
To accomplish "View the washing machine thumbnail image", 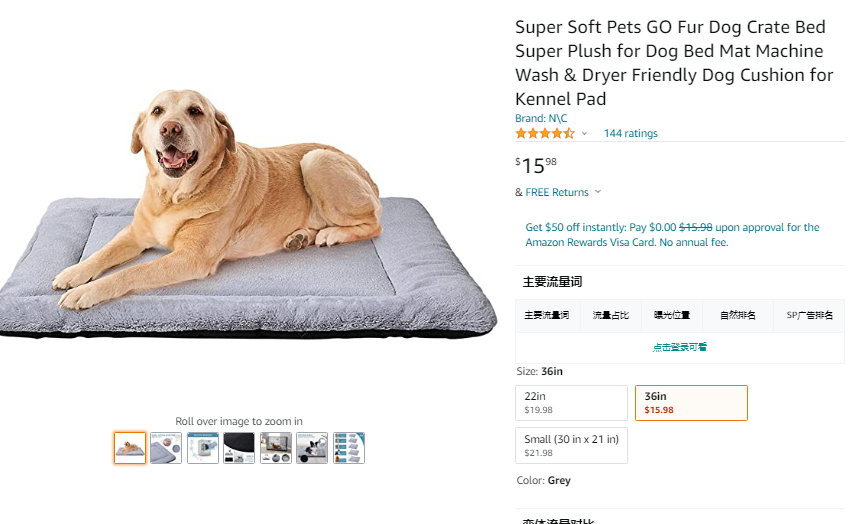I will point(203,448).
